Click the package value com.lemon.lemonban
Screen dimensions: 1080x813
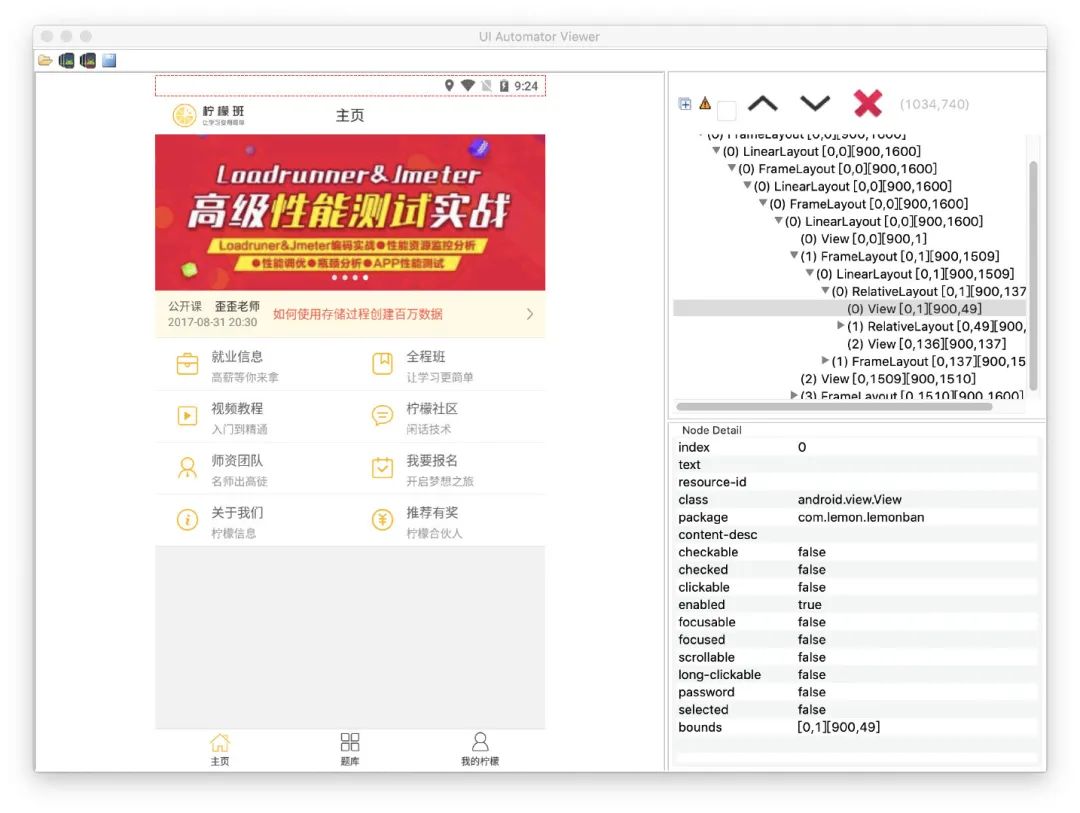[861, 517]
